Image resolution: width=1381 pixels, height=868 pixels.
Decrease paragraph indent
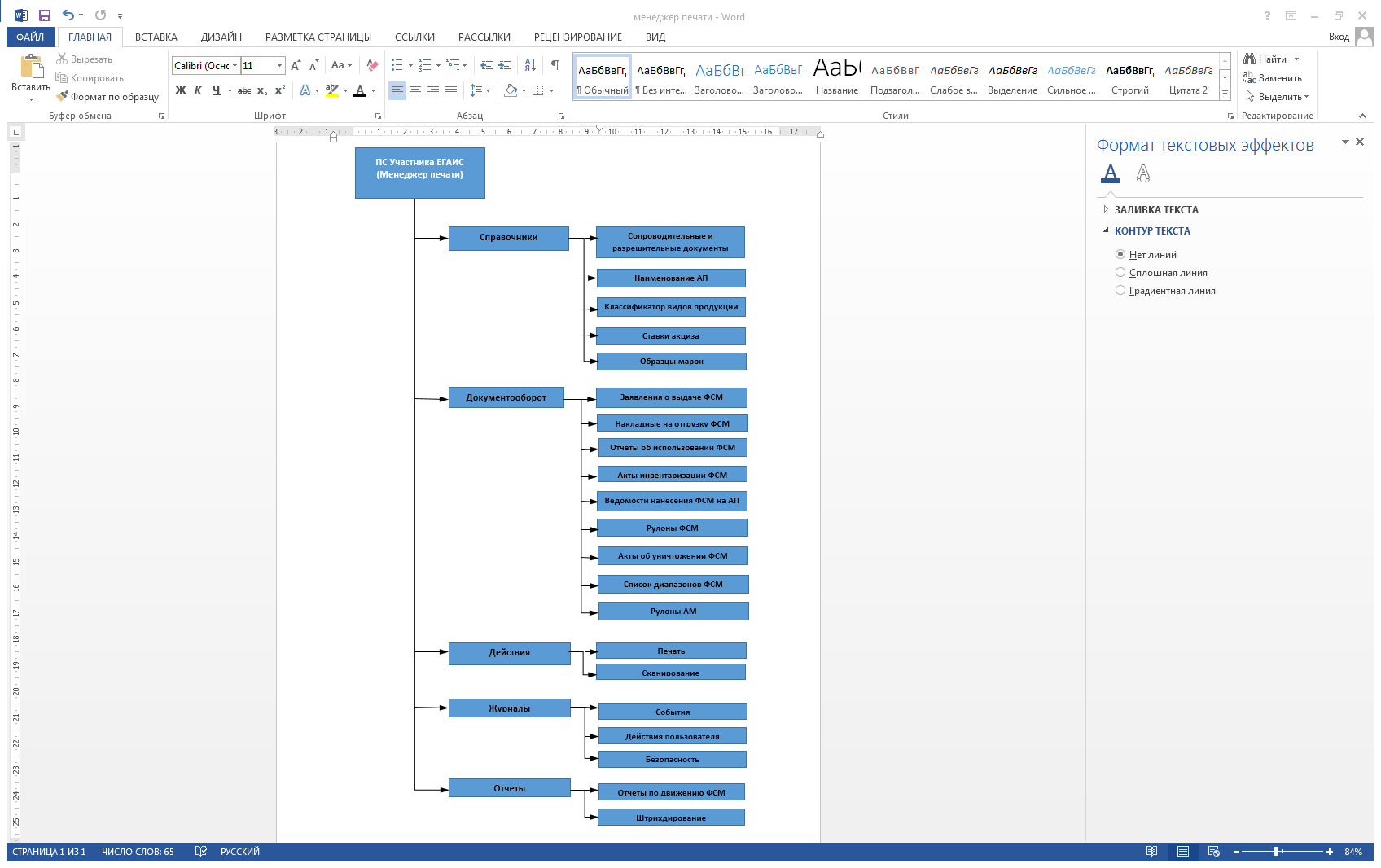(487, 65)
